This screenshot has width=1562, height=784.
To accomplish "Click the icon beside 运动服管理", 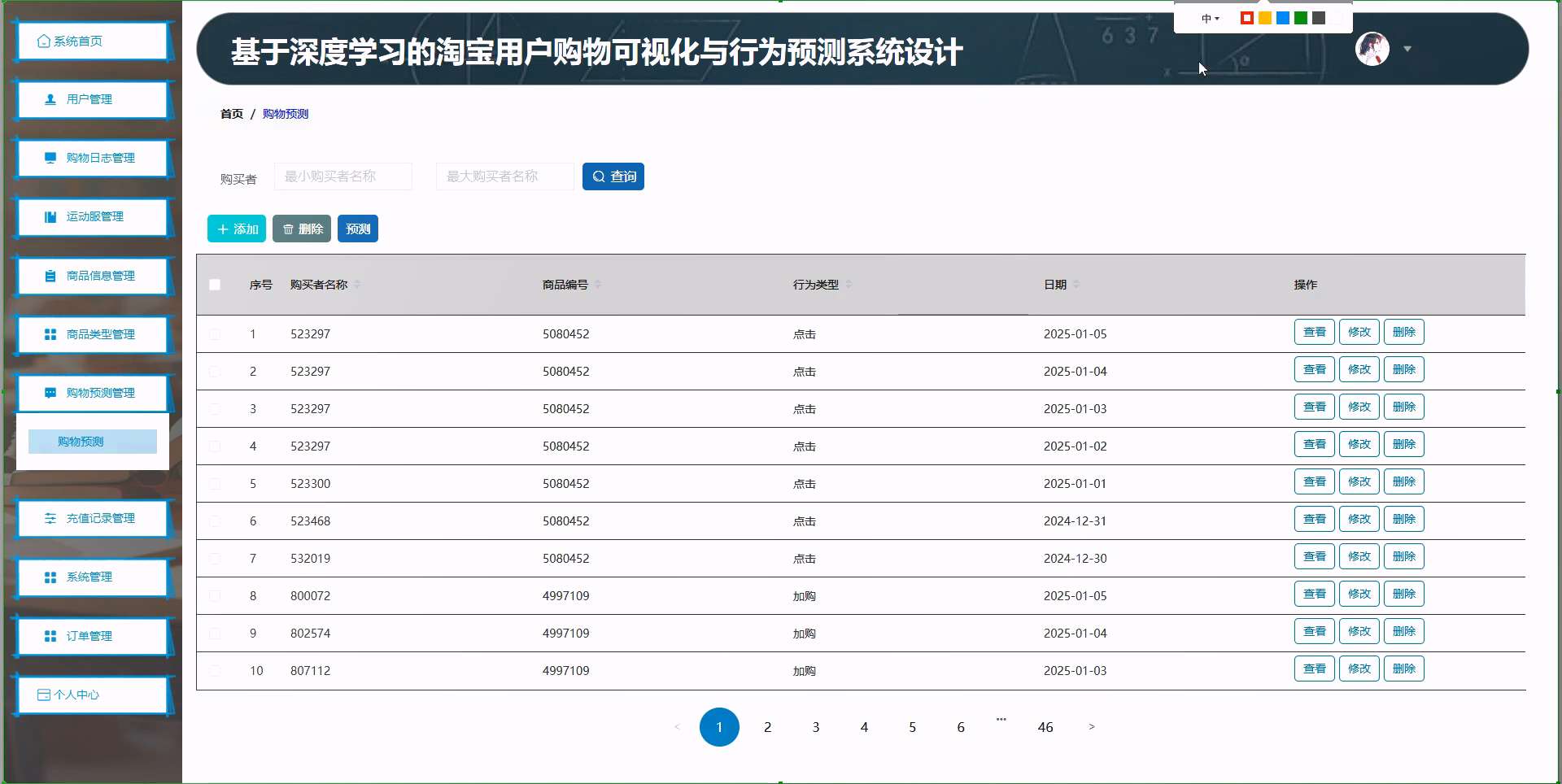I will pos(50,216).
